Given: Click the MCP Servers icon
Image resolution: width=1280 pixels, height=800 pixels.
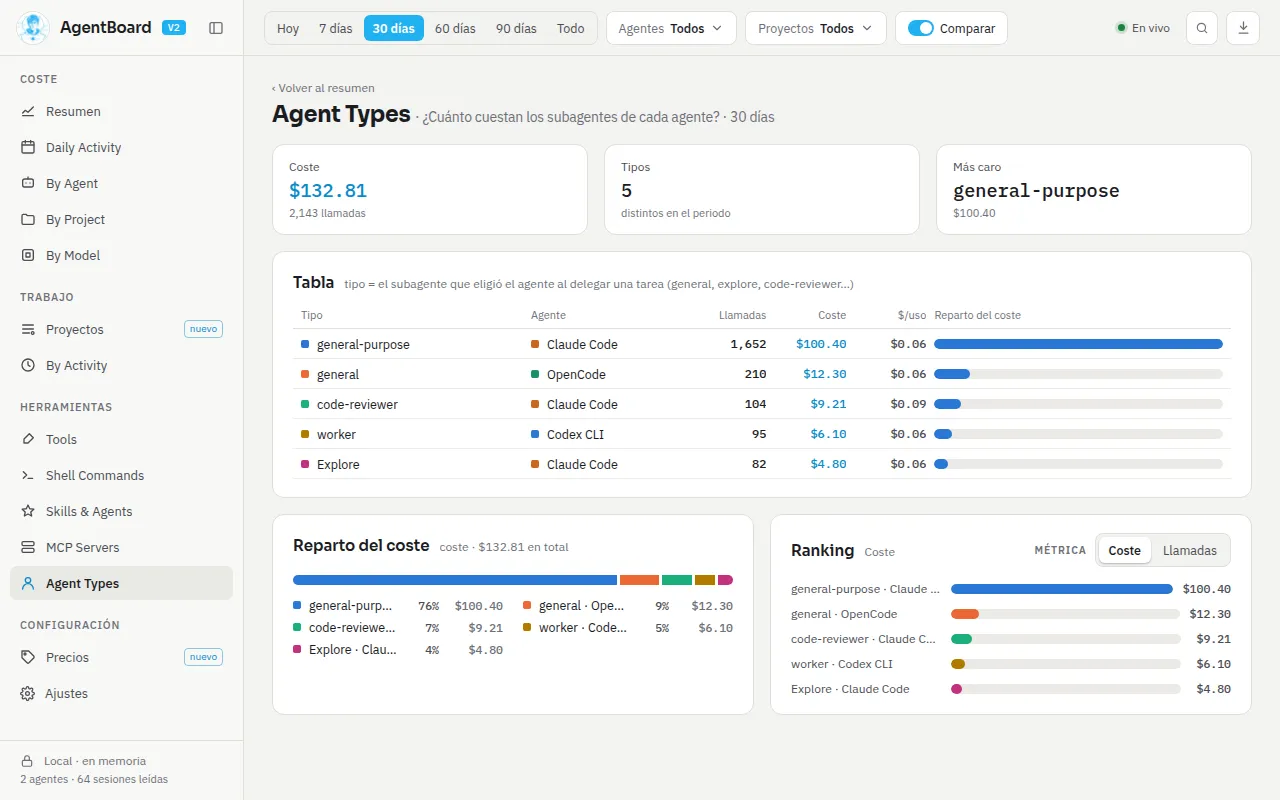Looking at the screenshot, I should 28,547.
